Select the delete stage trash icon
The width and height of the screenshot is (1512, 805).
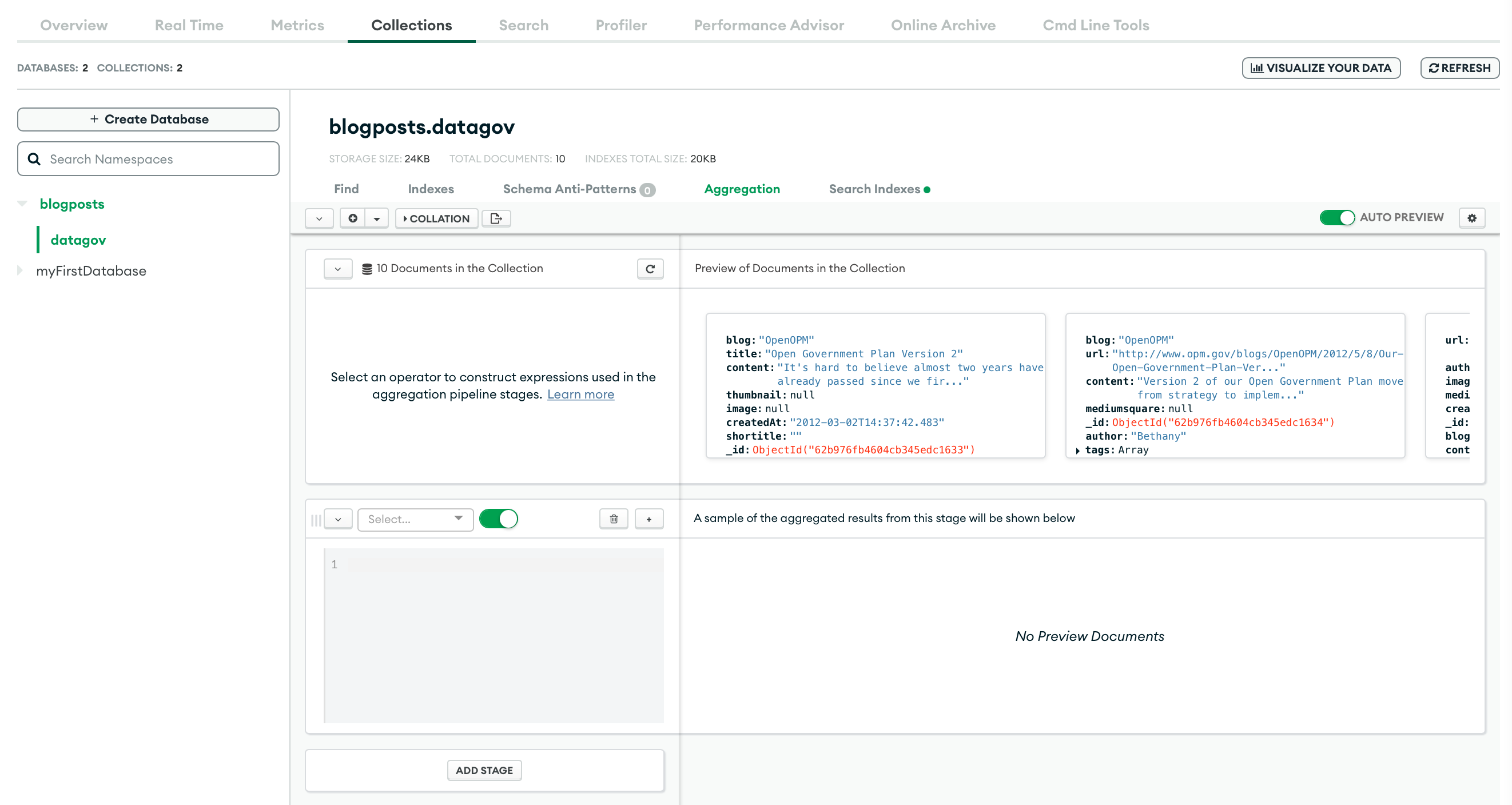pyautogui.click(x=614, y=519)
